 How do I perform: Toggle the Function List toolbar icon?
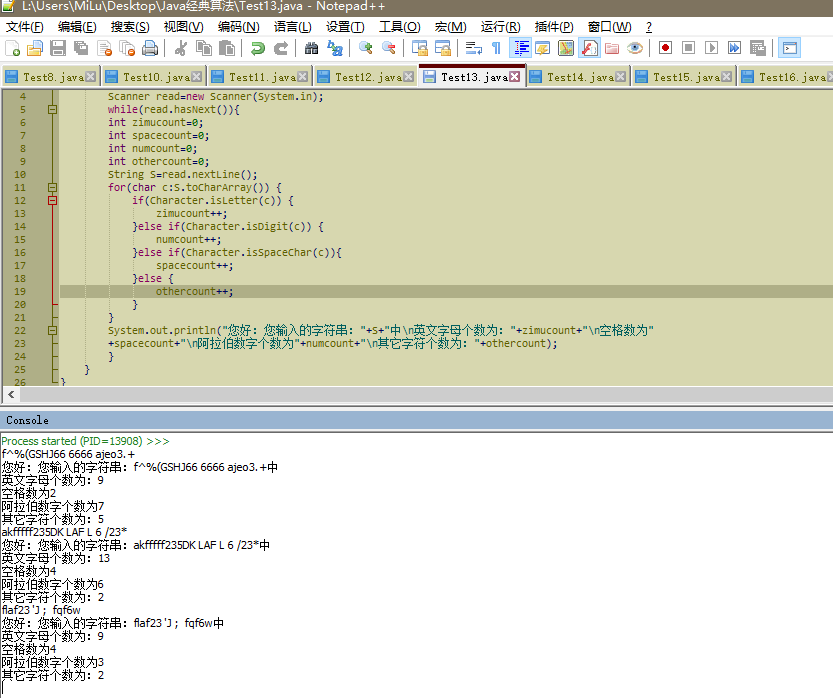[x=589, y=48]
